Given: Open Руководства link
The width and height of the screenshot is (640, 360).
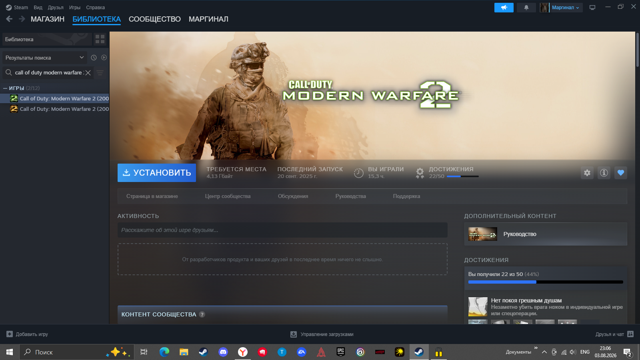Looking at the screenshot, I should coord(351,196).
